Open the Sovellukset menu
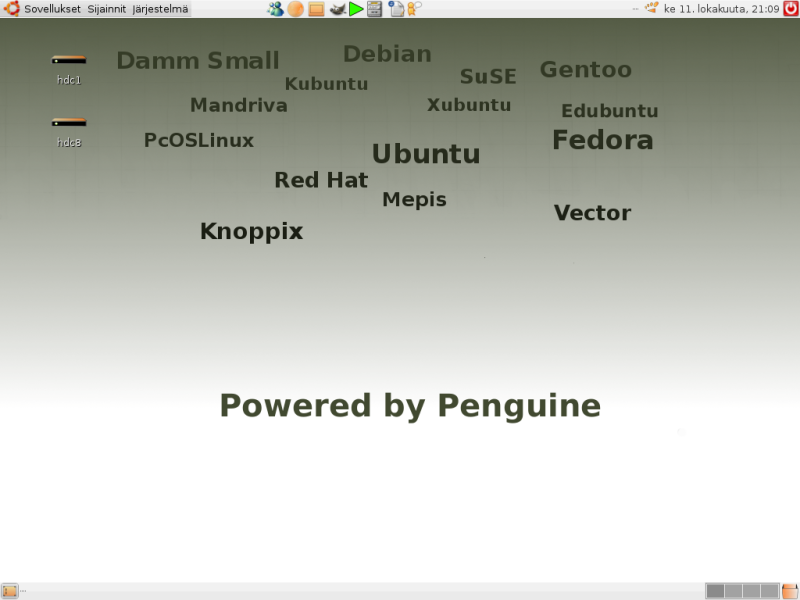Image resolution: width=800 pixels, height=600 pixels. (x=52, y=9)
